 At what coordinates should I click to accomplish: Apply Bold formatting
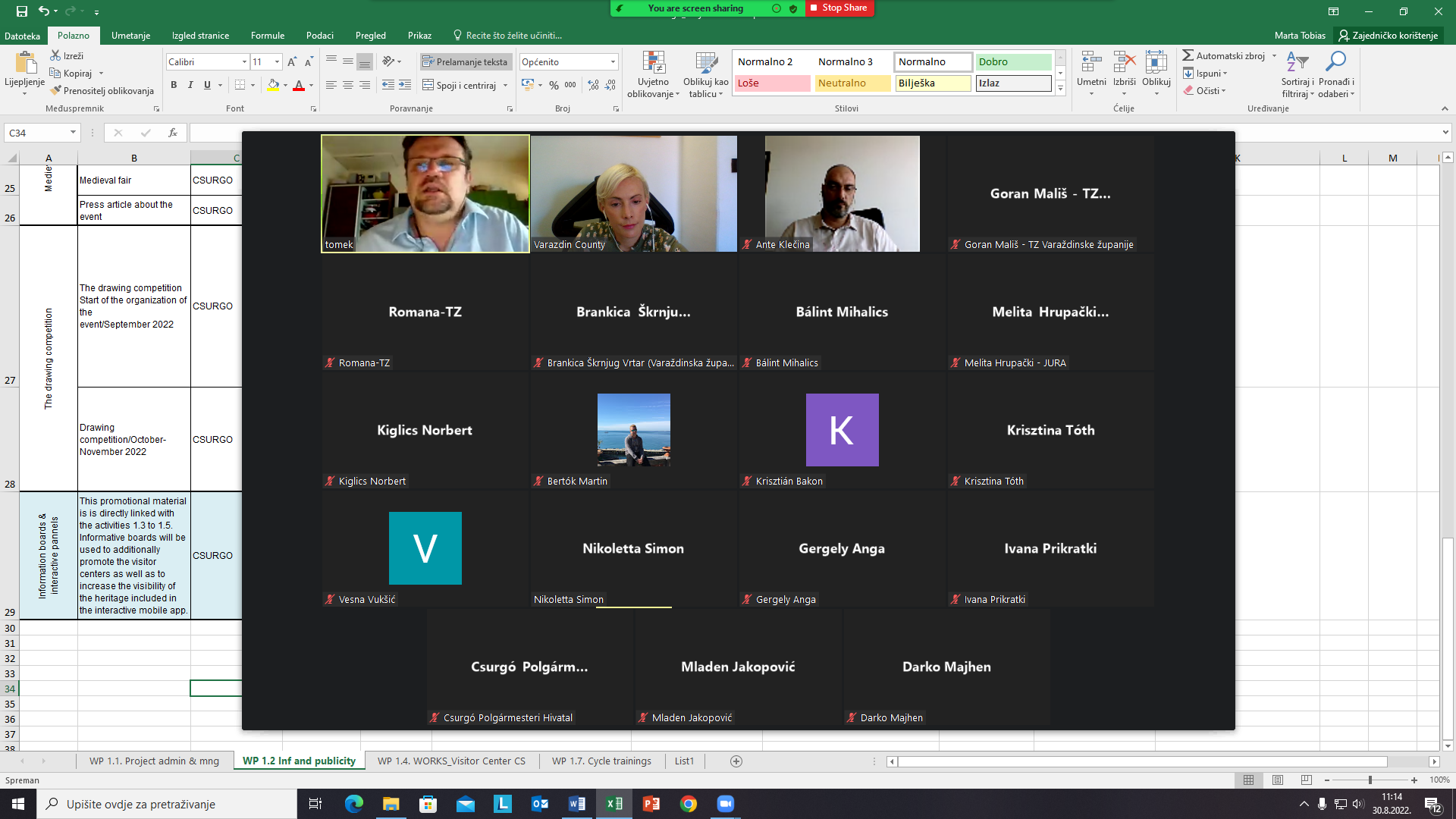click(x=174, y=85)
